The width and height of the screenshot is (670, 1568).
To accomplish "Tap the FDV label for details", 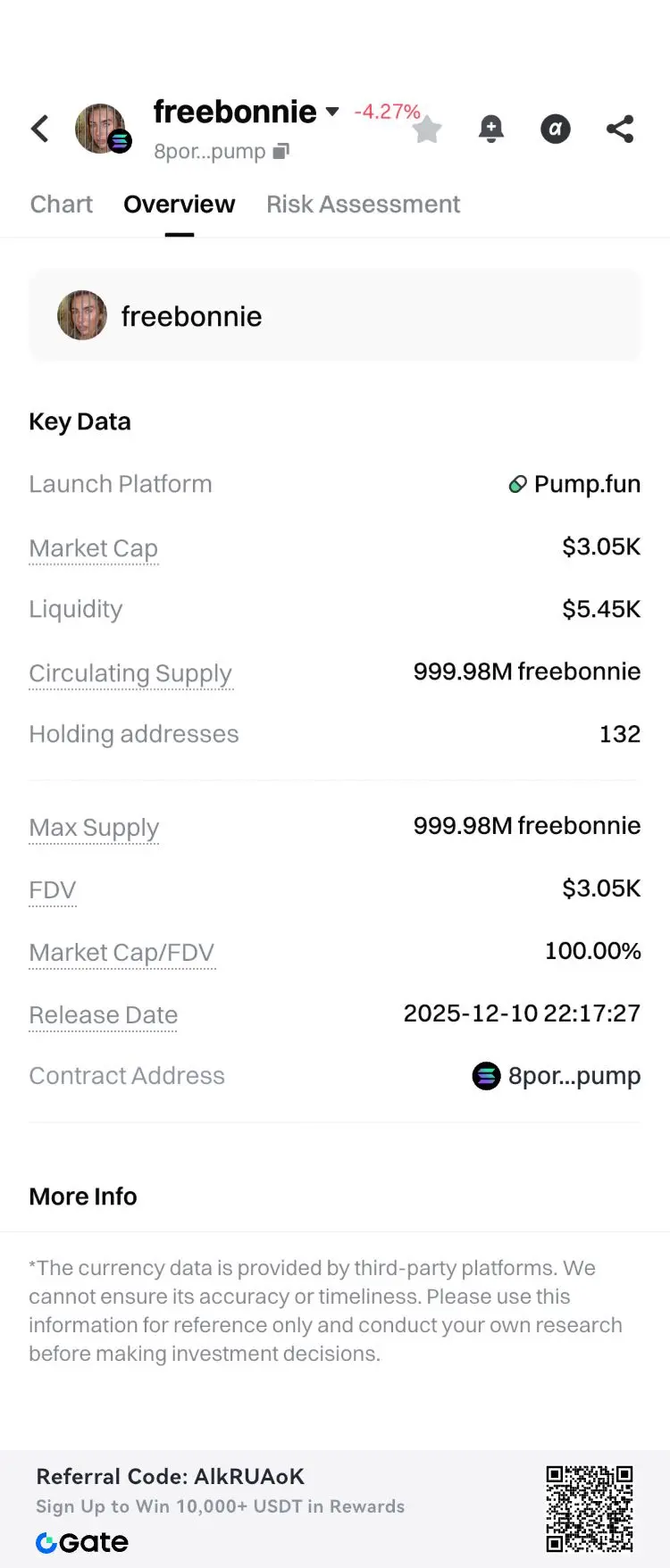I will pos(52,890).
